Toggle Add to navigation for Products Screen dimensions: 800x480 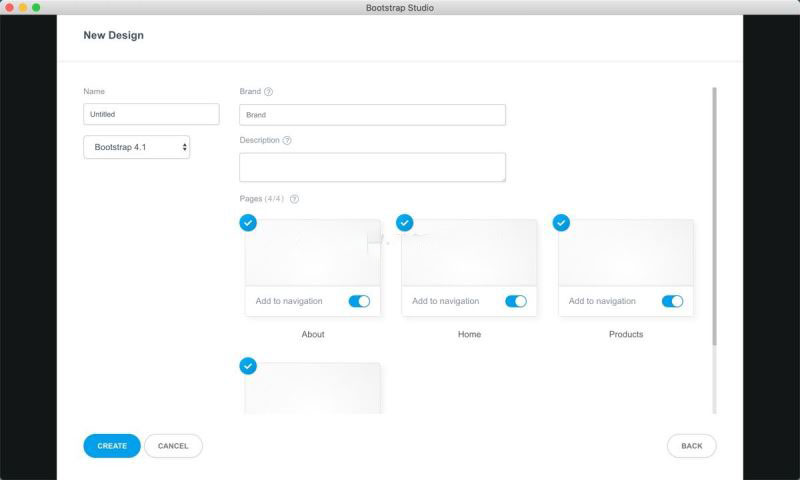point(672,301)
